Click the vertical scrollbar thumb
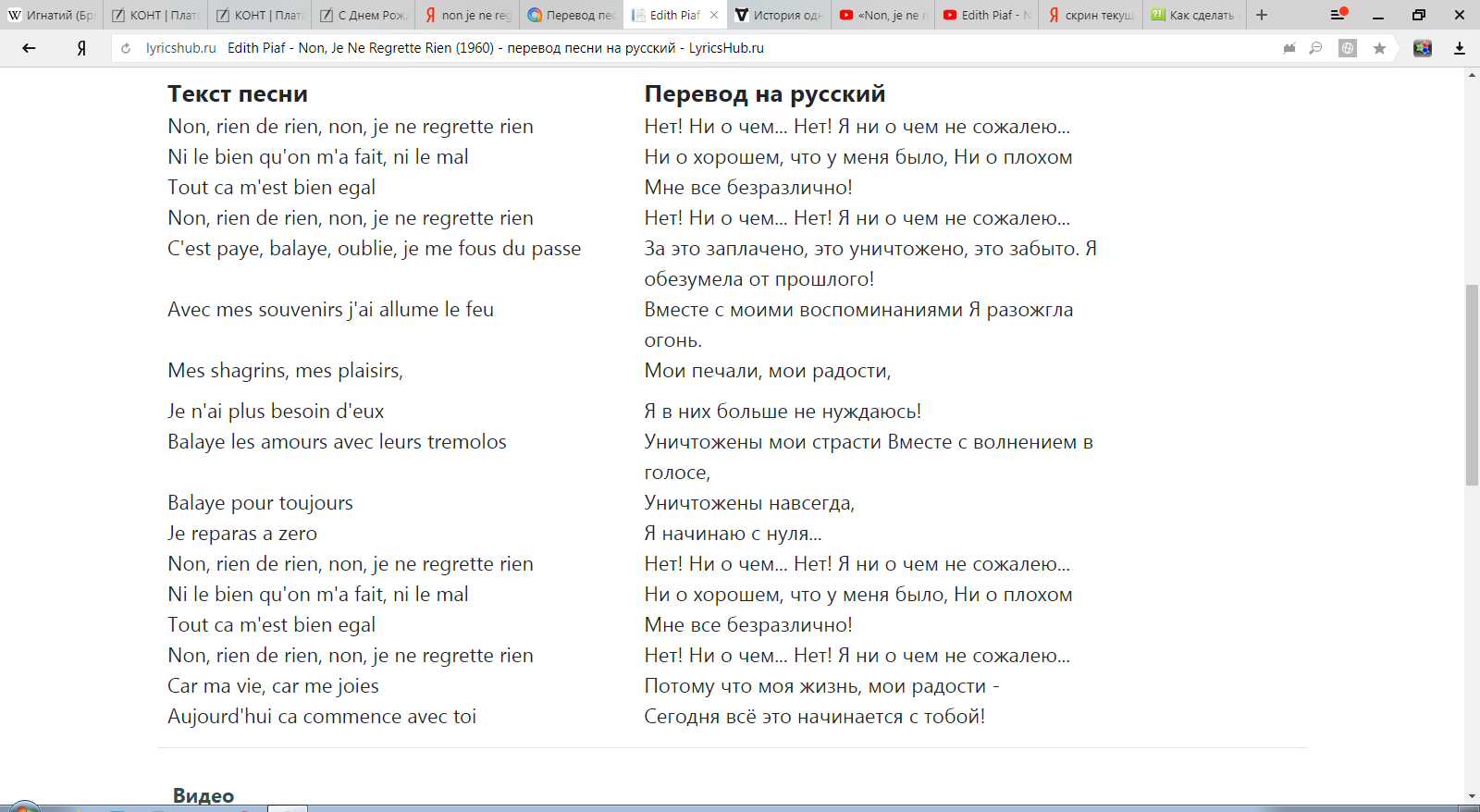 pos(1472,385)
